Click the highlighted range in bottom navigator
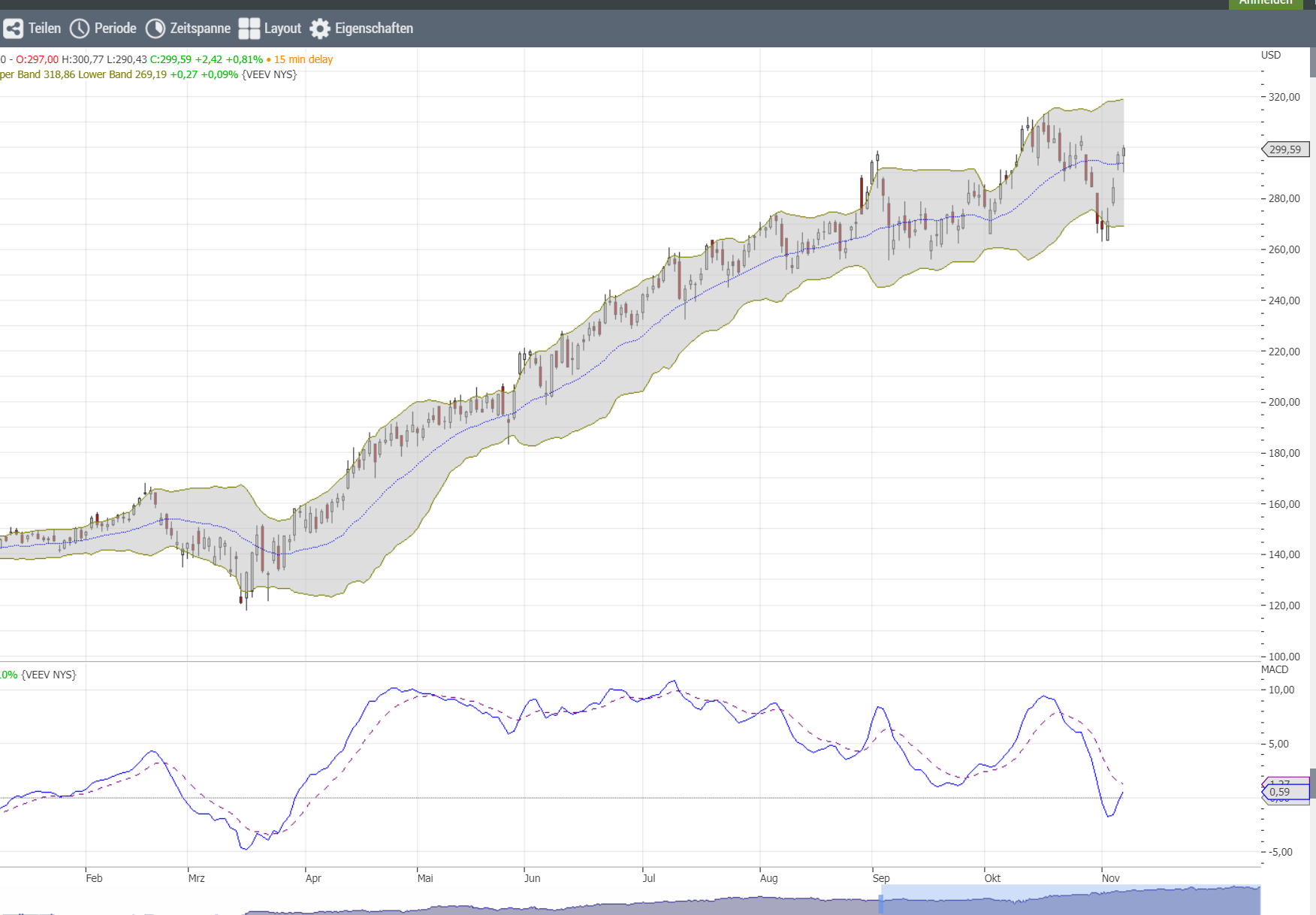The image size is (1316, 915). coord(1070,899)
